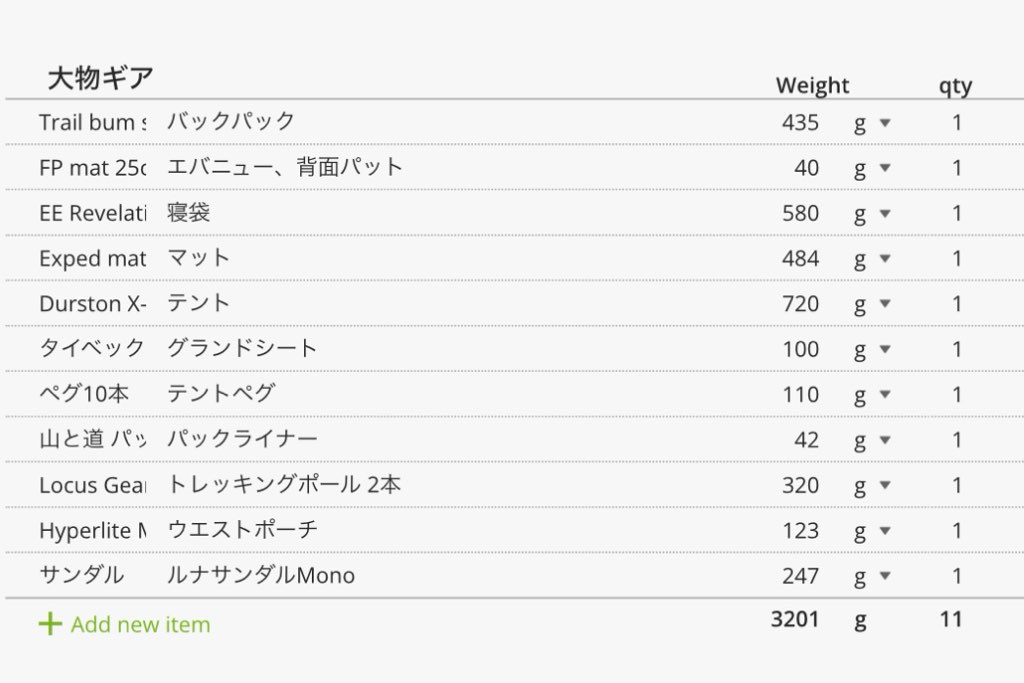Open unit dropdown for テント row
This screenshot has height=683, width=1024.
872,304
